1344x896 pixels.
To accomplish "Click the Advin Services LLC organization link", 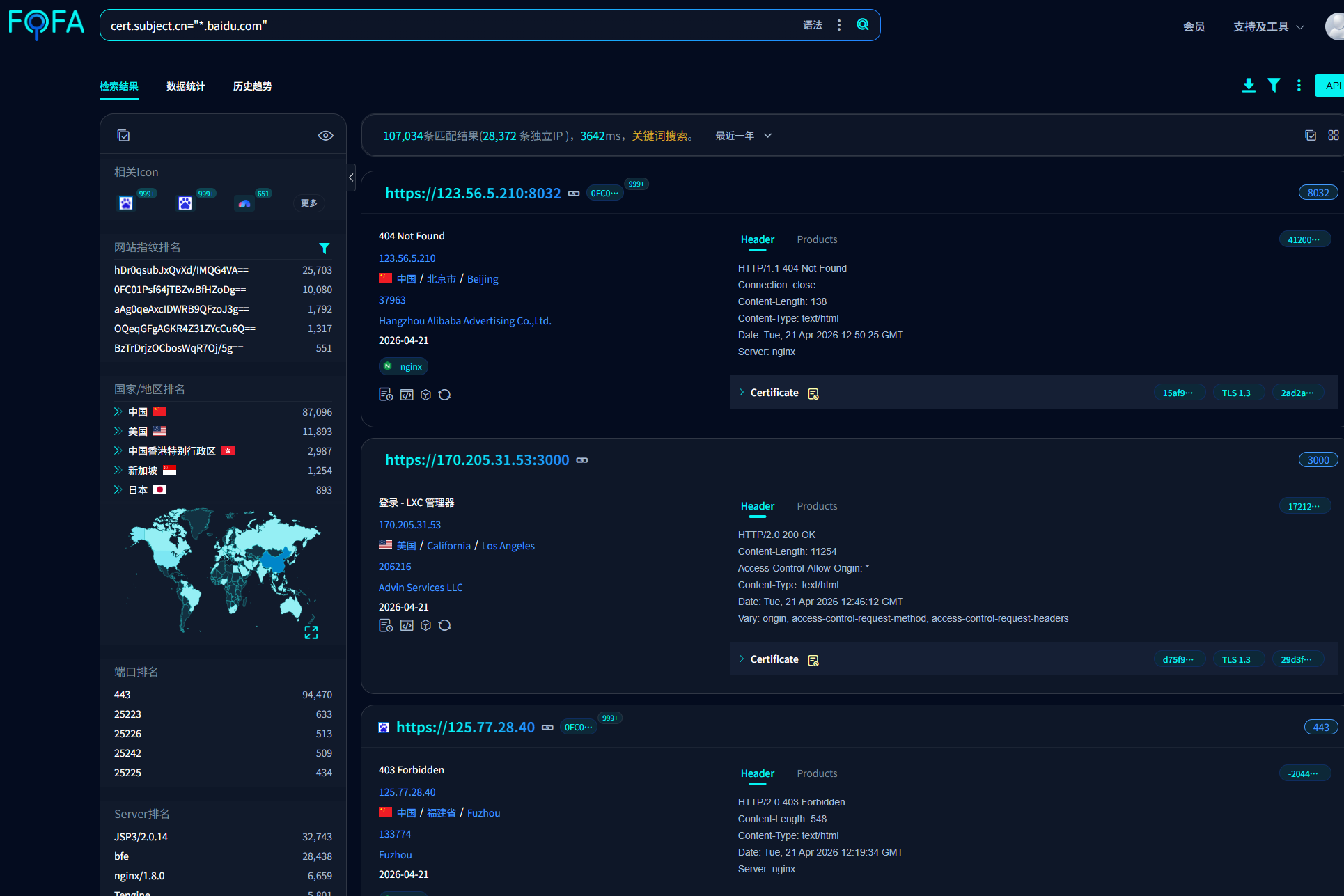I will [x=421, y=588].
